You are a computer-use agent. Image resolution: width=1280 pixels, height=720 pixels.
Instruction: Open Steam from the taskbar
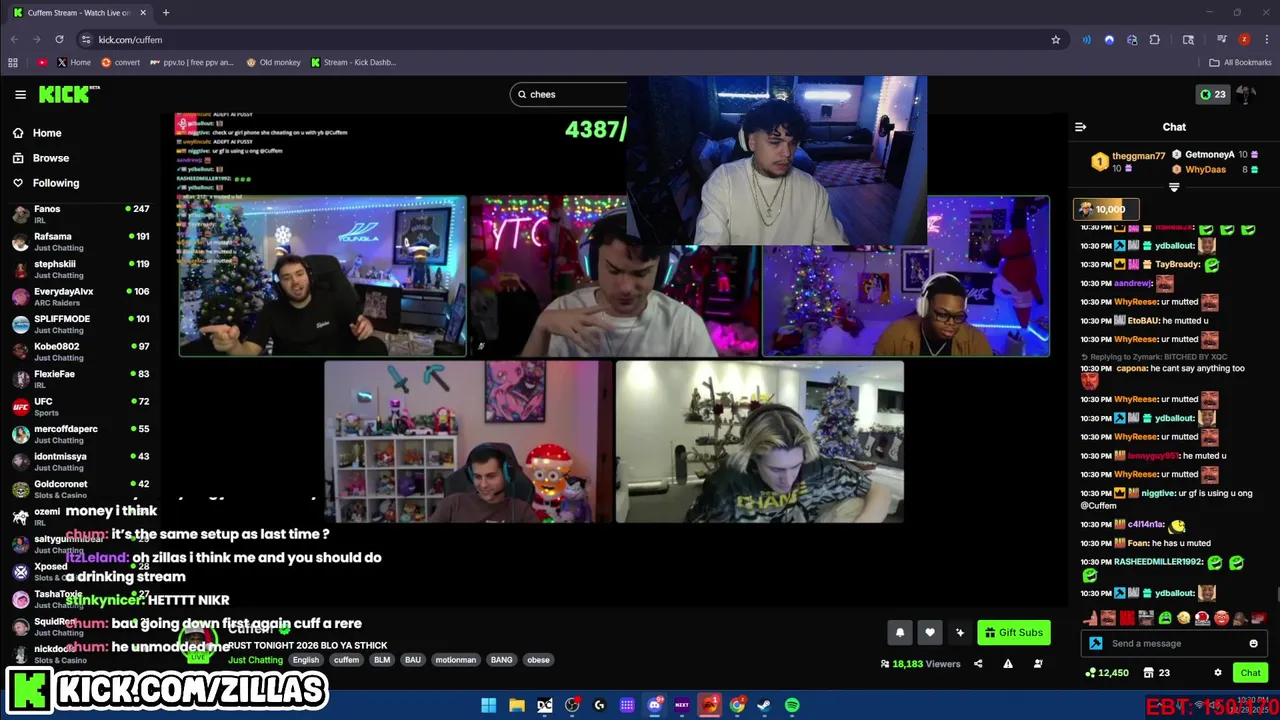(x=764, y=705)
